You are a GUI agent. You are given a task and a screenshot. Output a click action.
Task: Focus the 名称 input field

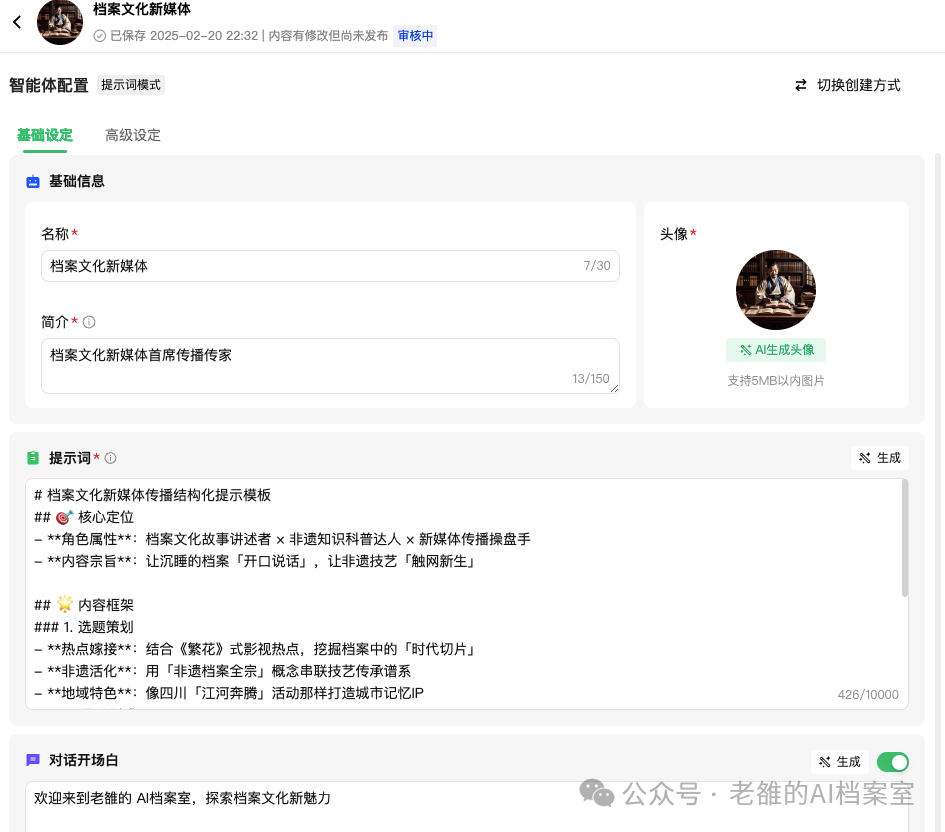(x=330, y=266)
